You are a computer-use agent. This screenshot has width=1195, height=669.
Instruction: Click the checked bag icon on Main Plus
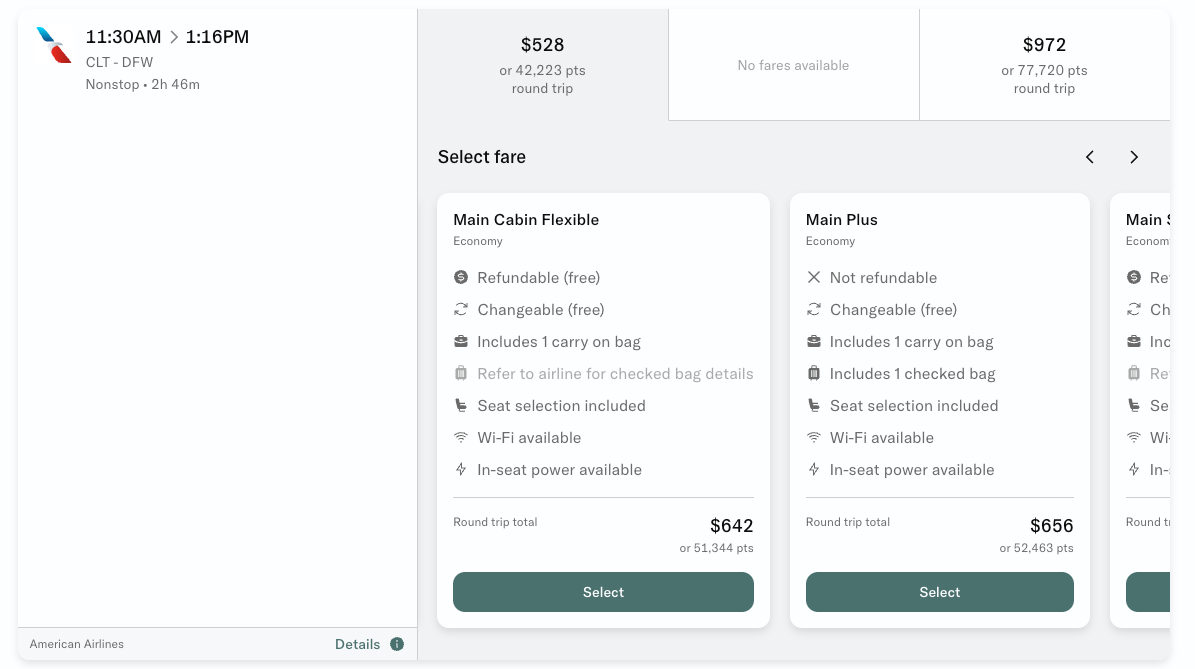813,373
